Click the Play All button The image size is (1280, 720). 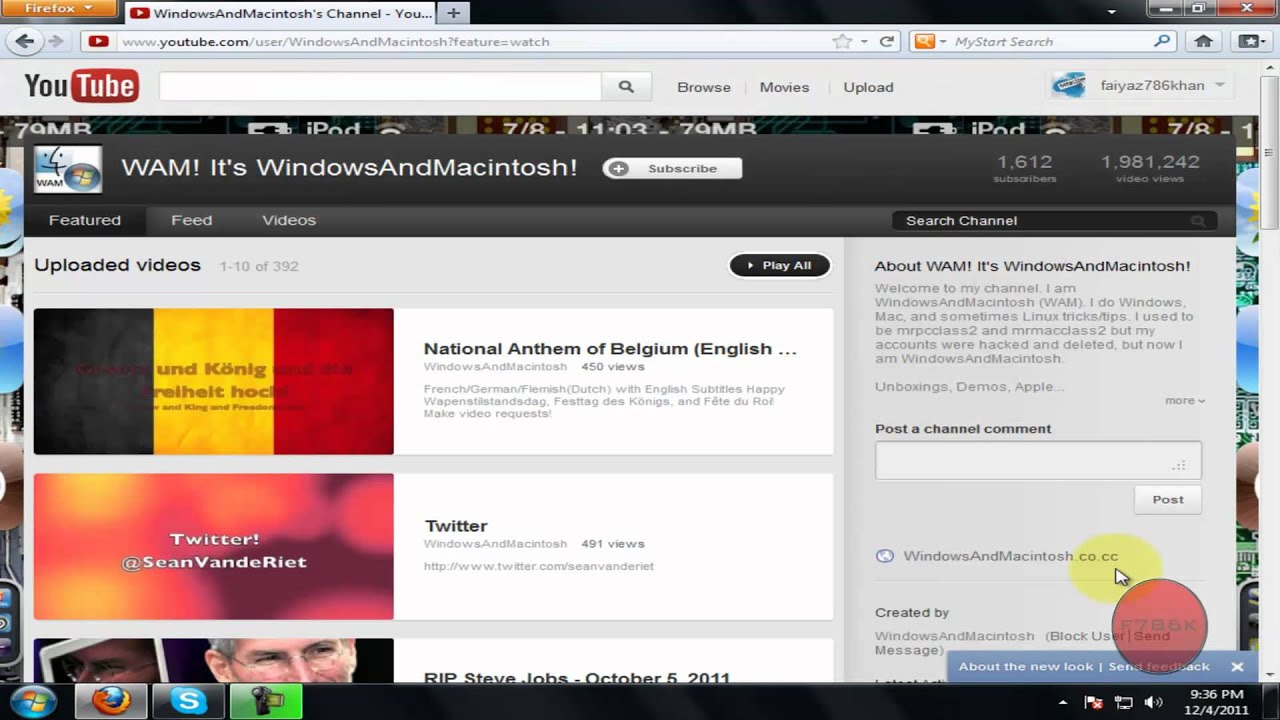[x=780, y=265]
